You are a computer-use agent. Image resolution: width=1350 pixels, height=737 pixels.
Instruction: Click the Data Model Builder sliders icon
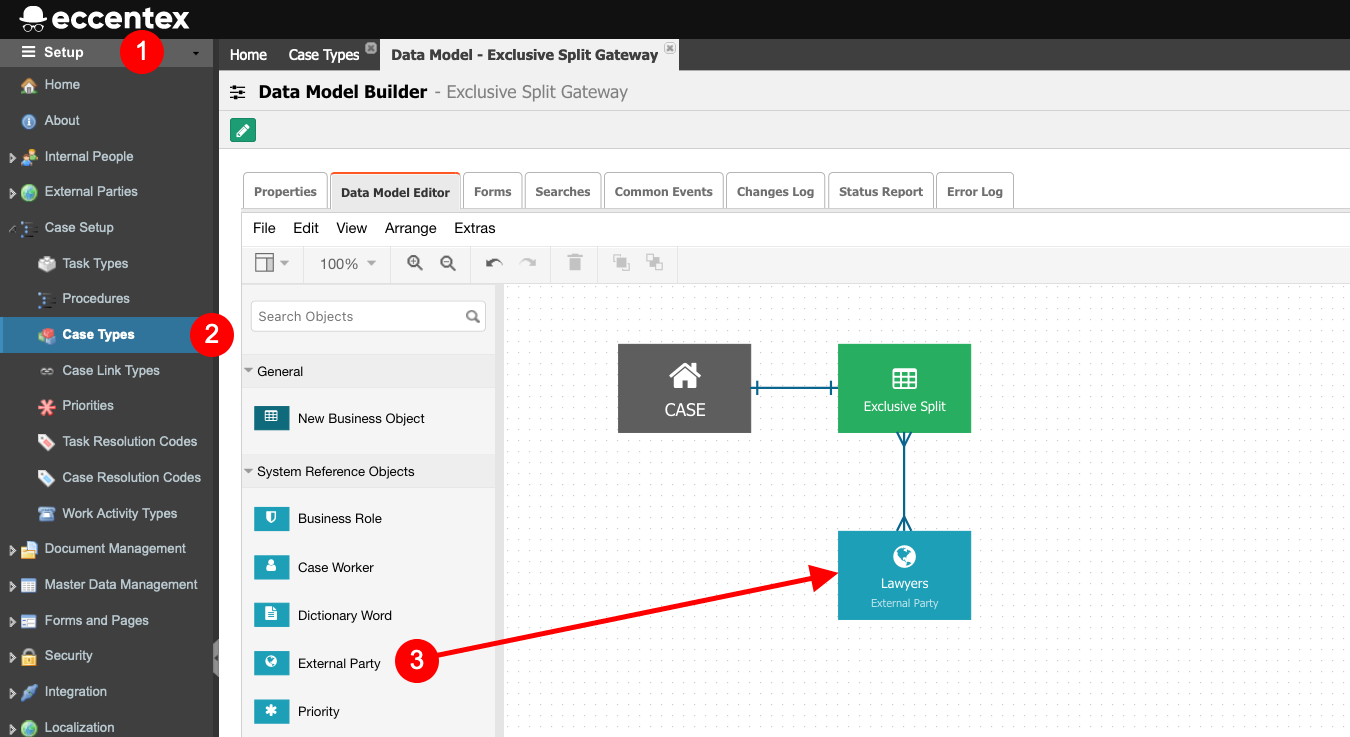point(237,92)
